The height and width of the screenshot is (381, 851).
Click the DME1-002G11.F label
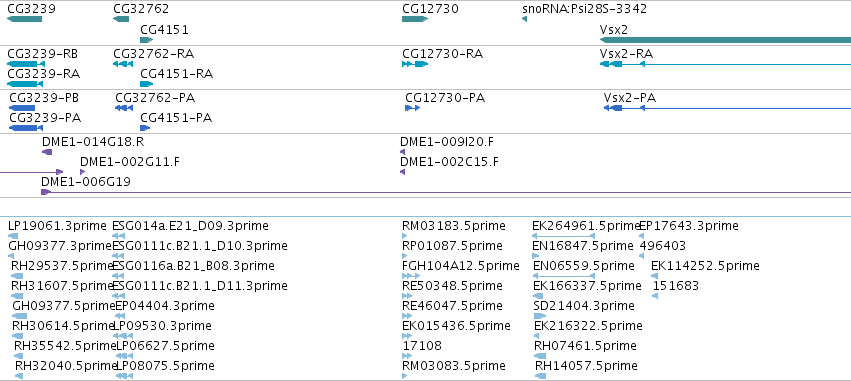click(x=130, y=162)
